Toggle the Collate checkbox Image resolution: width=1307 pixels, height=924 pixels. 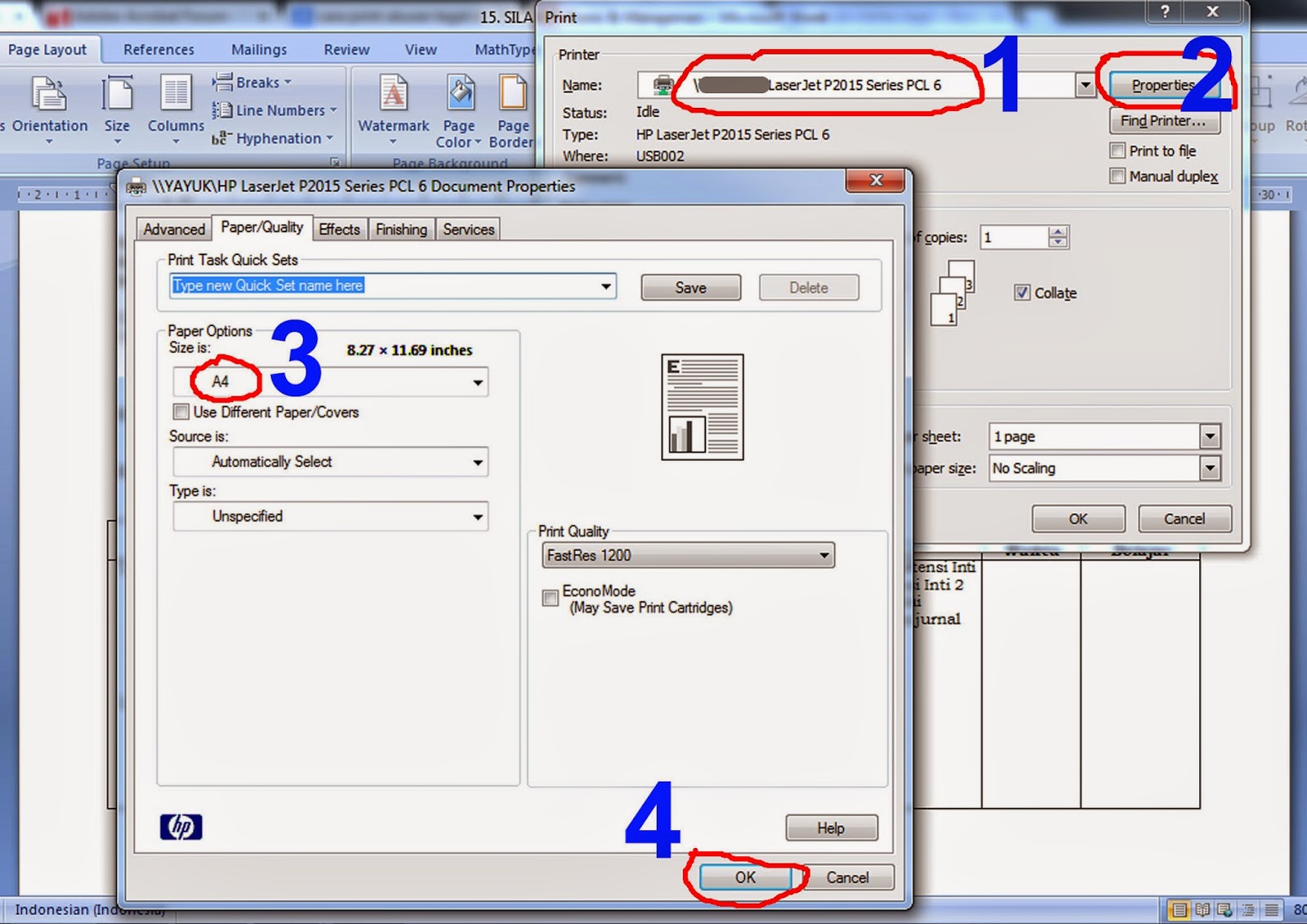[x=1022, y=292]
